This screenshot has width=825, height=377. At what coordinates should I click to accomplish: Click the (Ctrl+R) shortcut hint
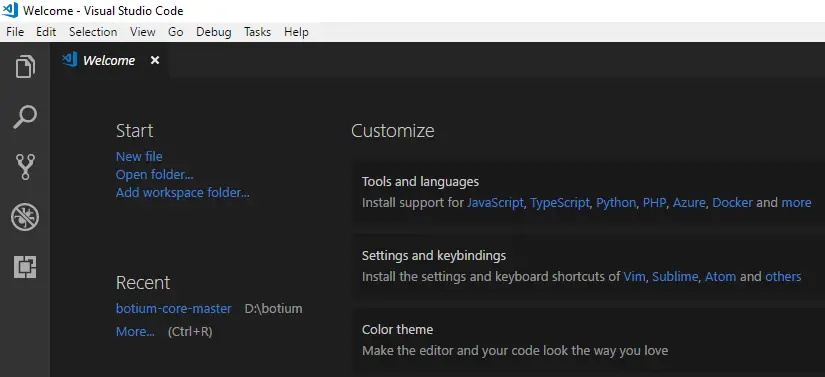(190, 332)
